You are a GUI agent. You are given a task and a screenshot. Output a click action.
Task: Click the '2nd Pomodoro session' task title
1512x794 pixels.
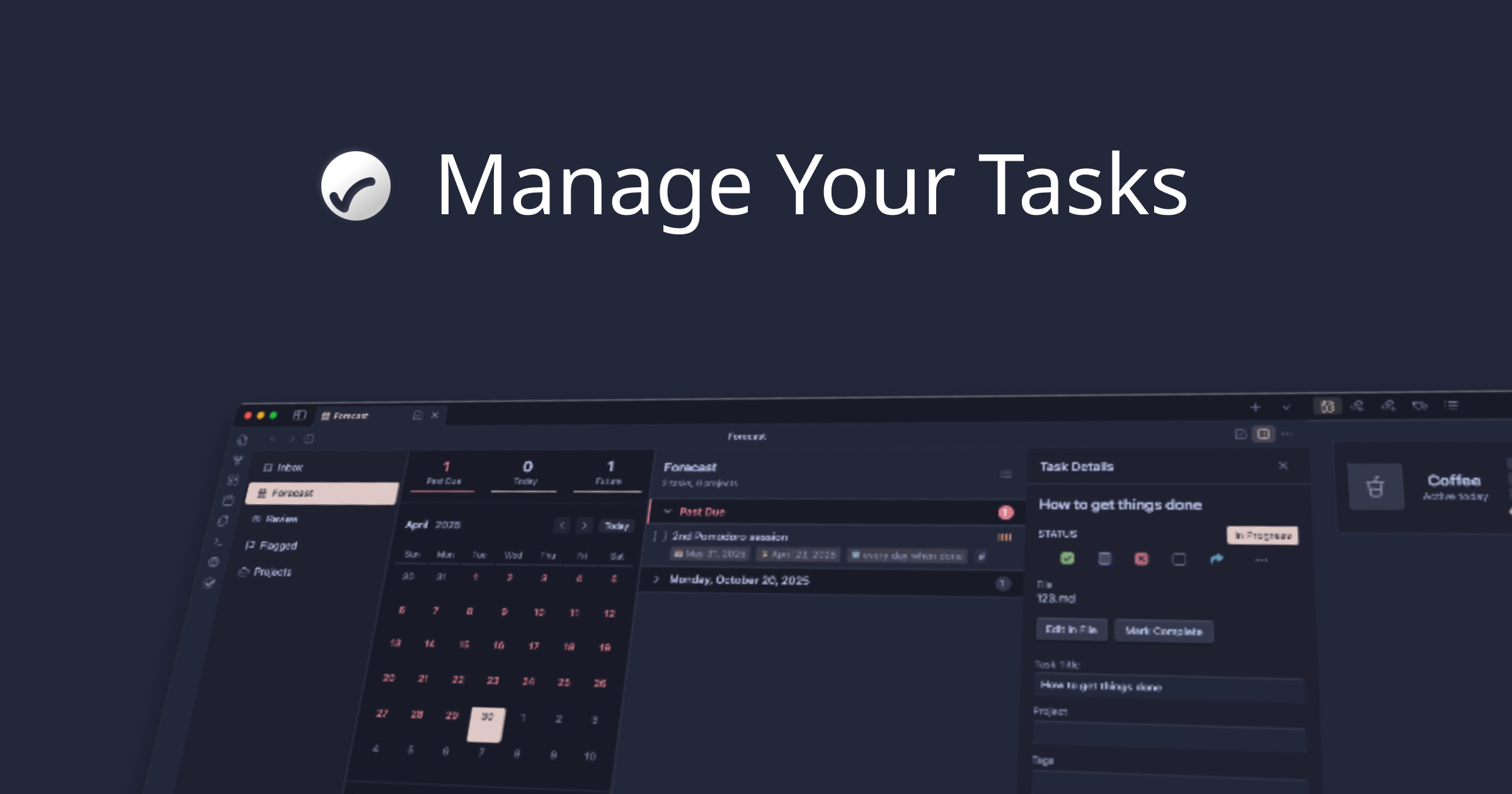pyautogui.click(x=730, y=536)
